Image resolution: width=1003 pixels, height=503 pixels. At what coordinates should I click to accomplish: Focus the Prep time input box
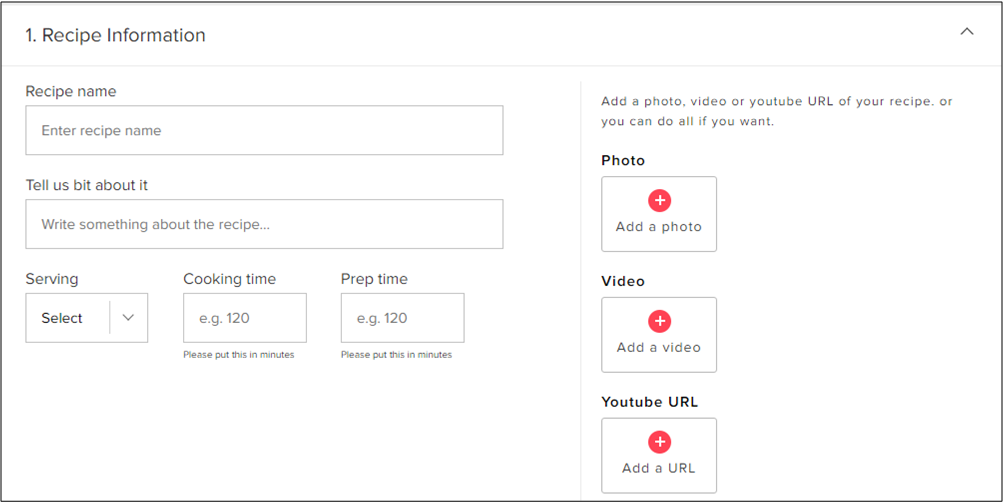click(x=402, y=318)
